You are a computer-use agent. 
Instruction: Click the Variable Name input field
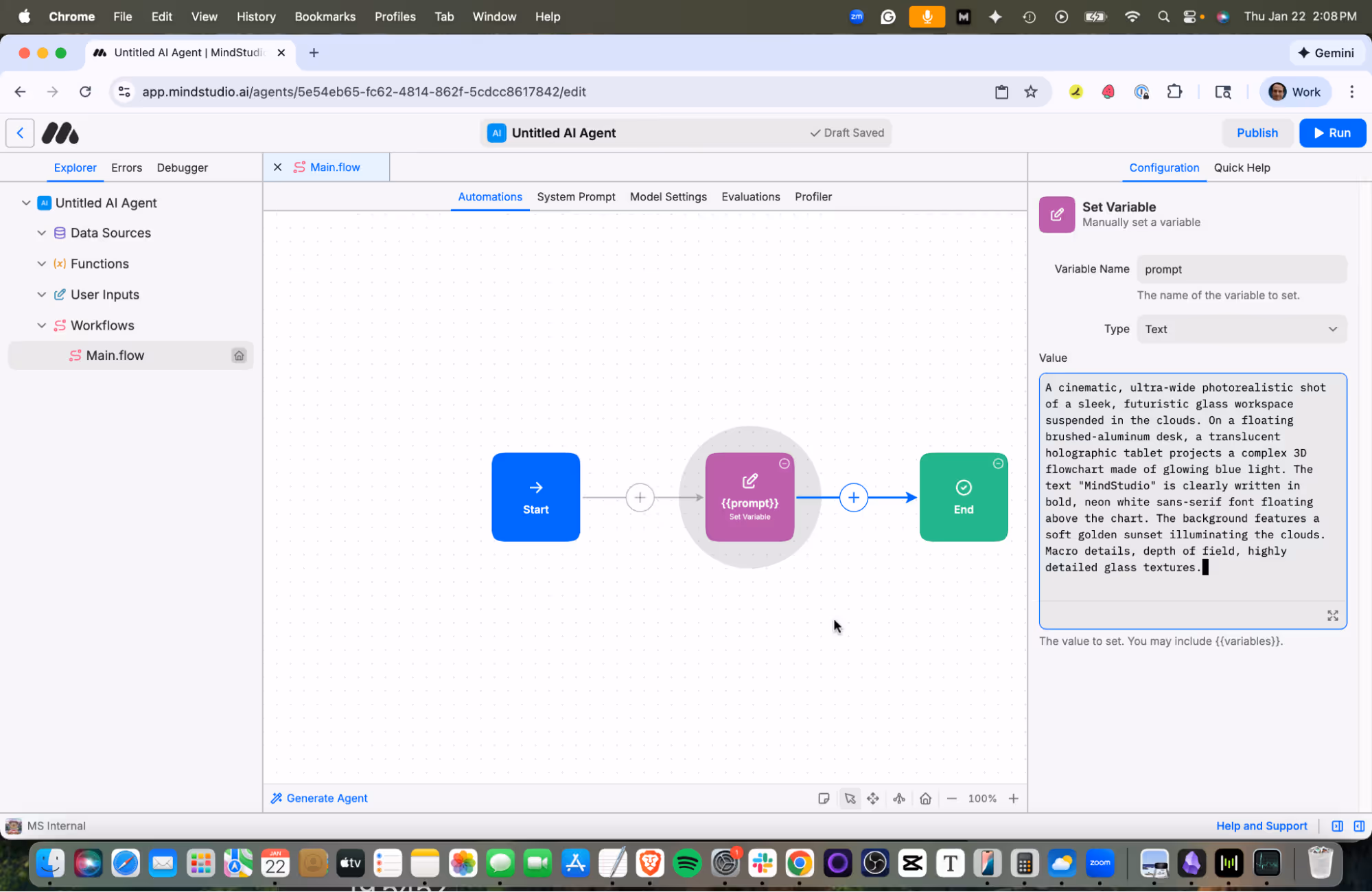[1241, 269]
